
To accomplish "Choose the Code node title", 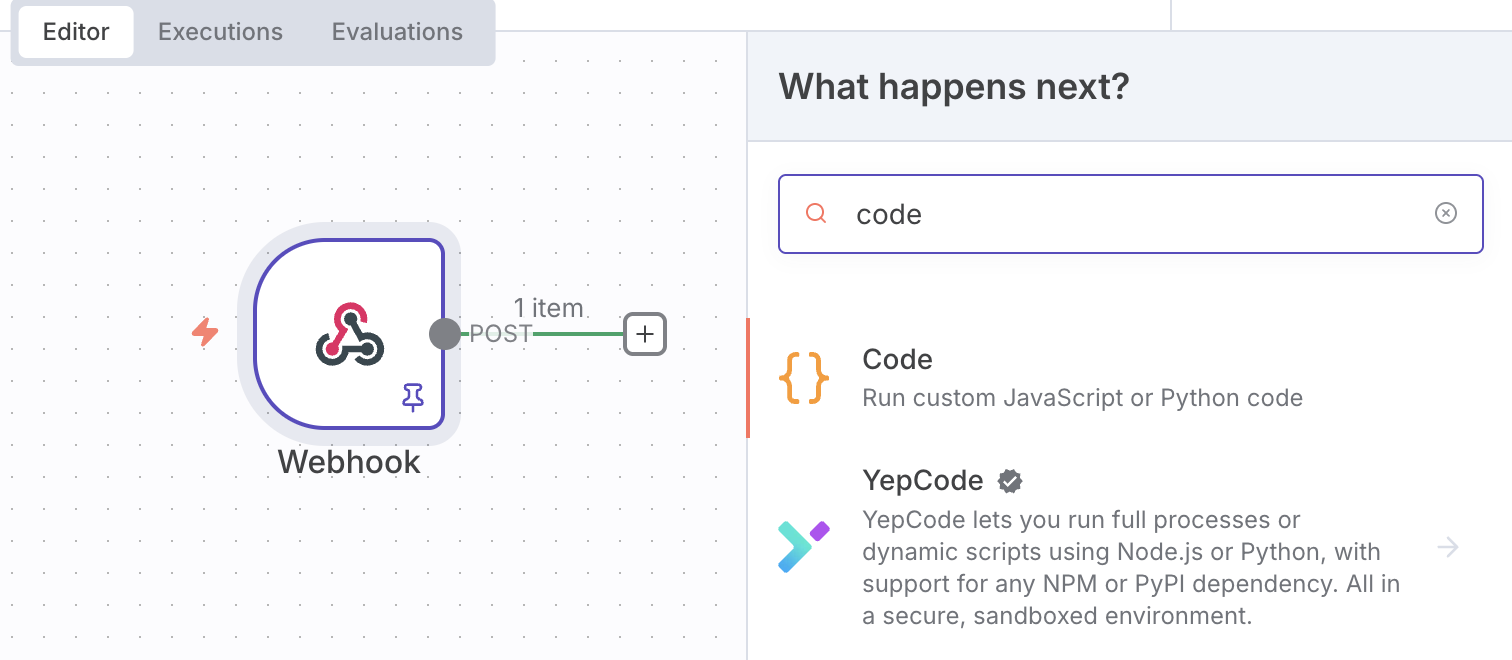I will pyautogui.click(x=897, y=360).
